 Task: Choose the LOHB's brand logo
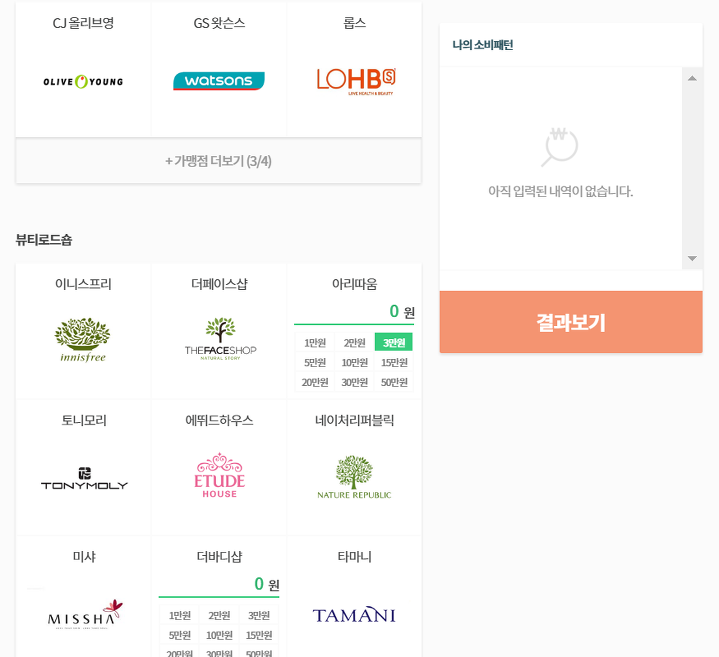pyautogui.click(x=355, y=81)
